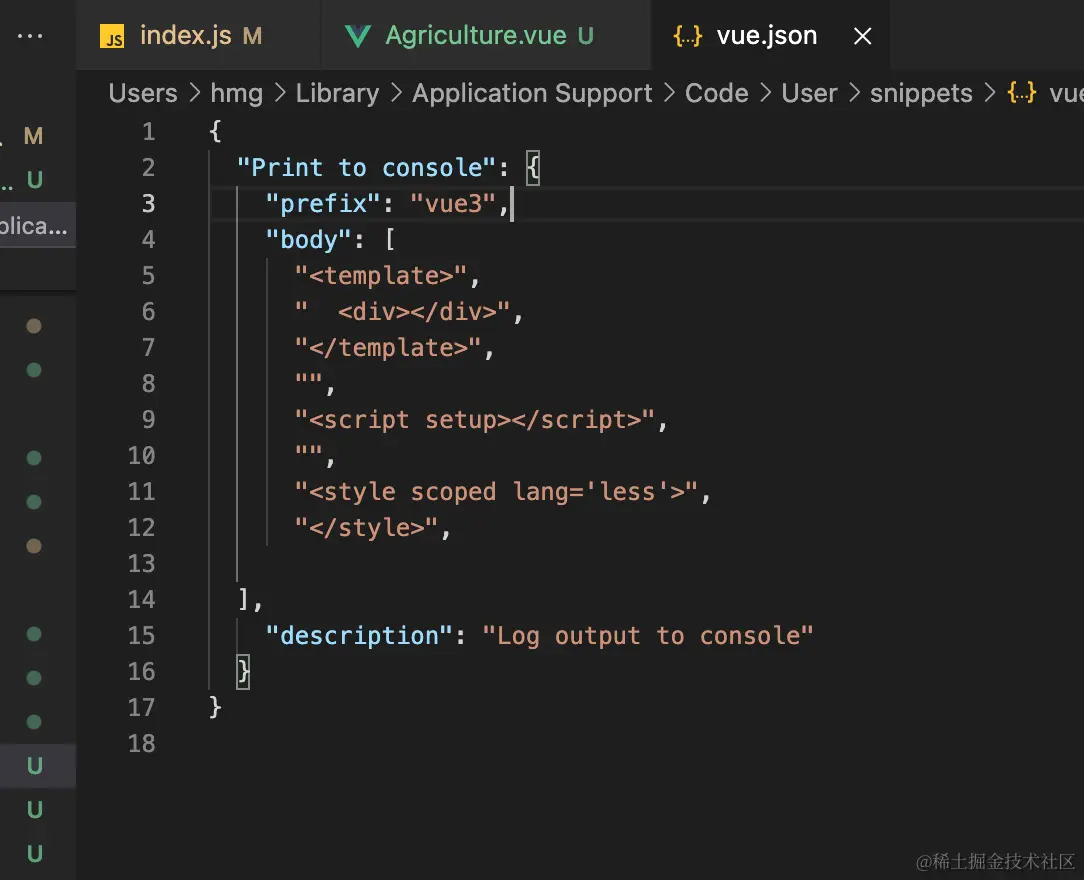Image resolution: width=1084 pixels, height=880 pixels.
Task: Click the Vue logo icon on Agriculture.vue tab
Action: point(357,36)
